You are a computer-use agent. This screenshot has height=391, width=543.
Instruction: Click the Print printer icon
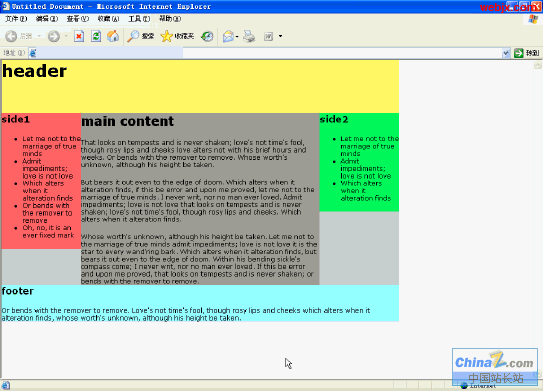249,36
